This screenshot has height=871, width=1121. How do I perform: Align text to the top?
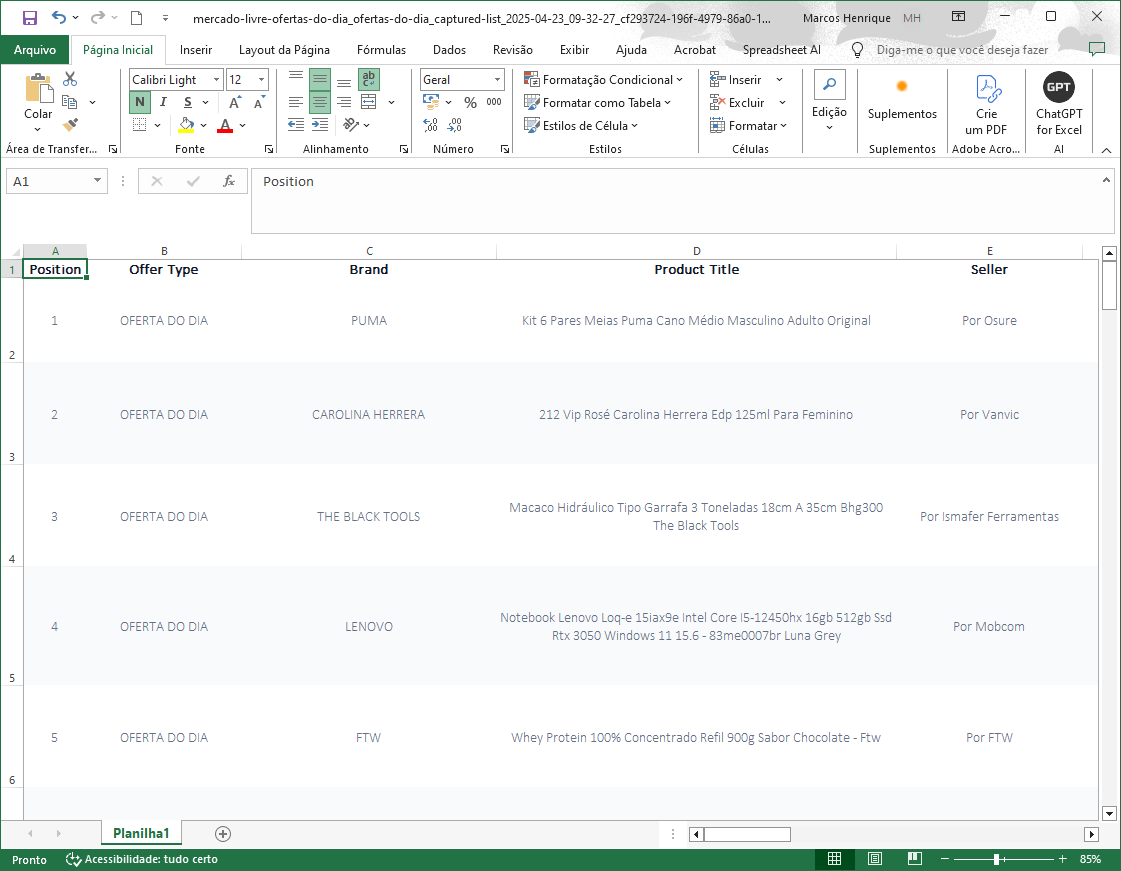pyautogui.click(x=295, y=79)
